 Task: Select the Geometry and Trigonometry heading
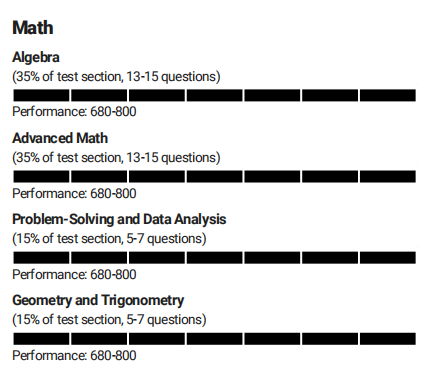pyautogui.click(x=98, y=301)
